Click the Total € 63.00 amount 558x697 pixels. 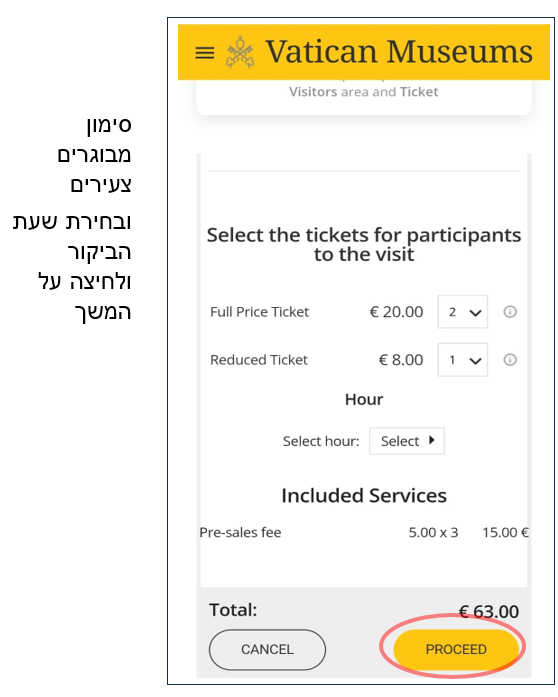click(489, 612)
